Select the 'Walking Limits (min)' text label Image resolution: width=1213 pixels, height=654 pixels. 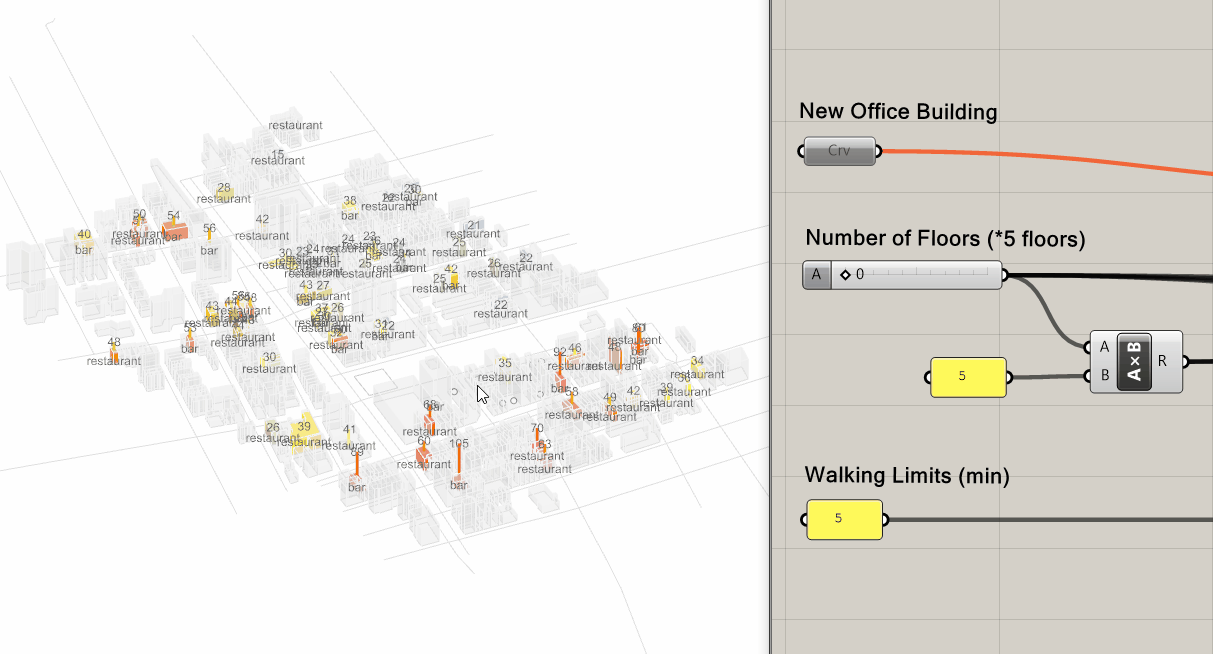tap(906, 475)
